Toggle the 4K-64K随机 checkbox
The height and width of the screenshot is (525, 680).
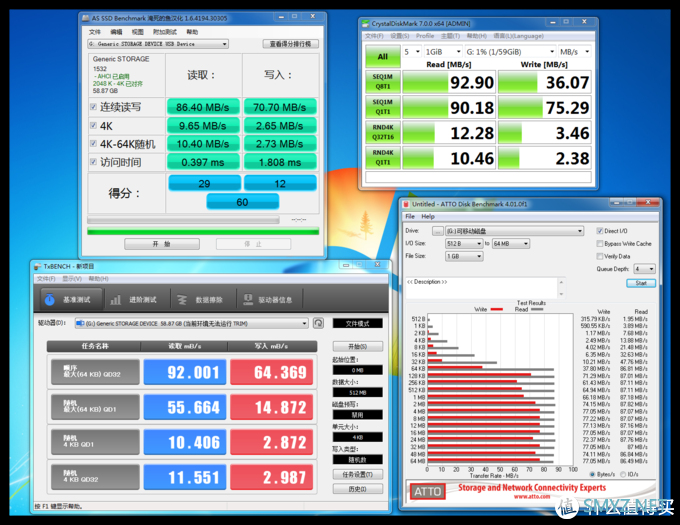[93, 143]
